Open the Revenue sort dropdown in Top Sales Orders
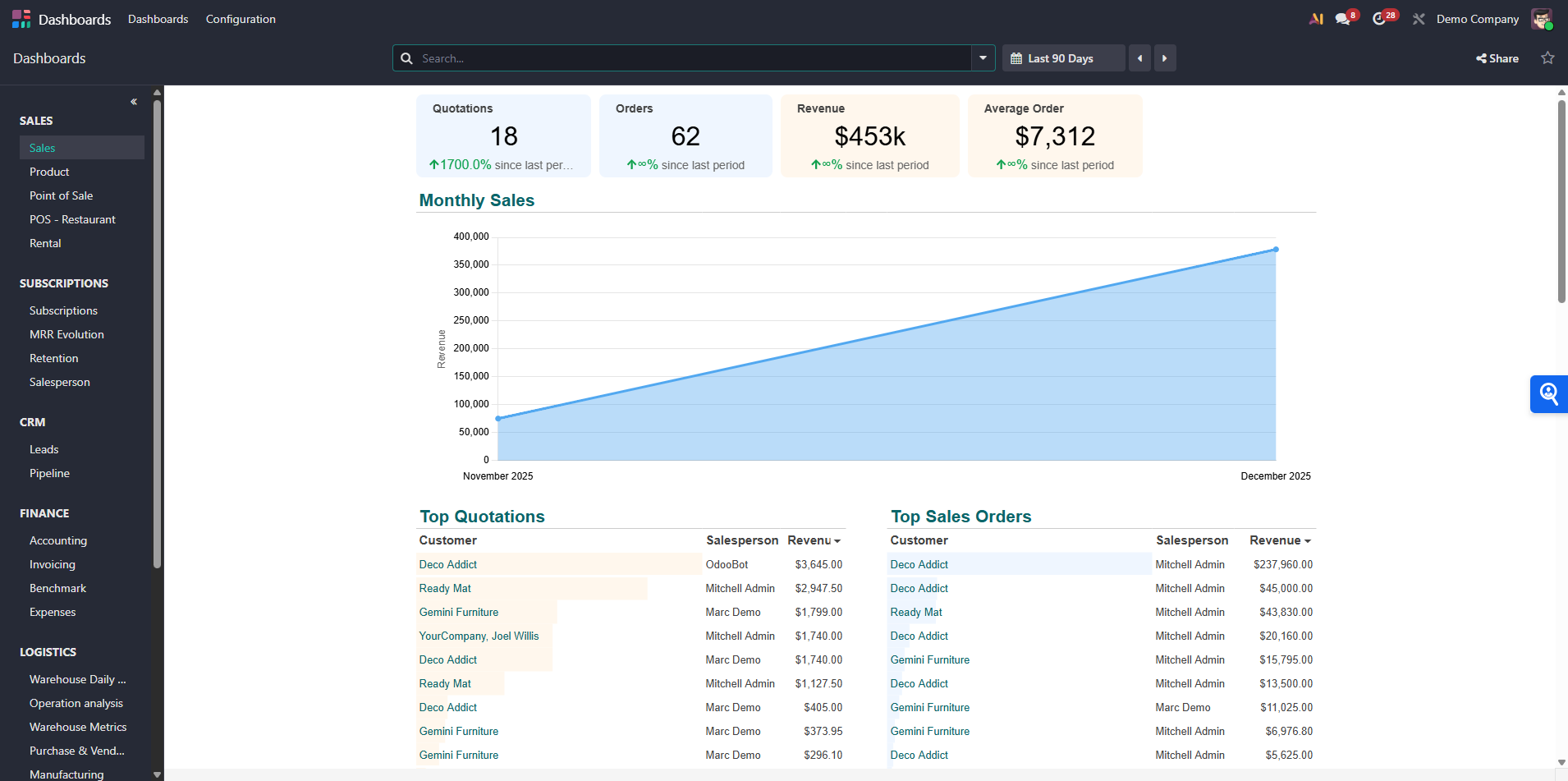This screenshot has height=781, width=1568. (1306, 540)
